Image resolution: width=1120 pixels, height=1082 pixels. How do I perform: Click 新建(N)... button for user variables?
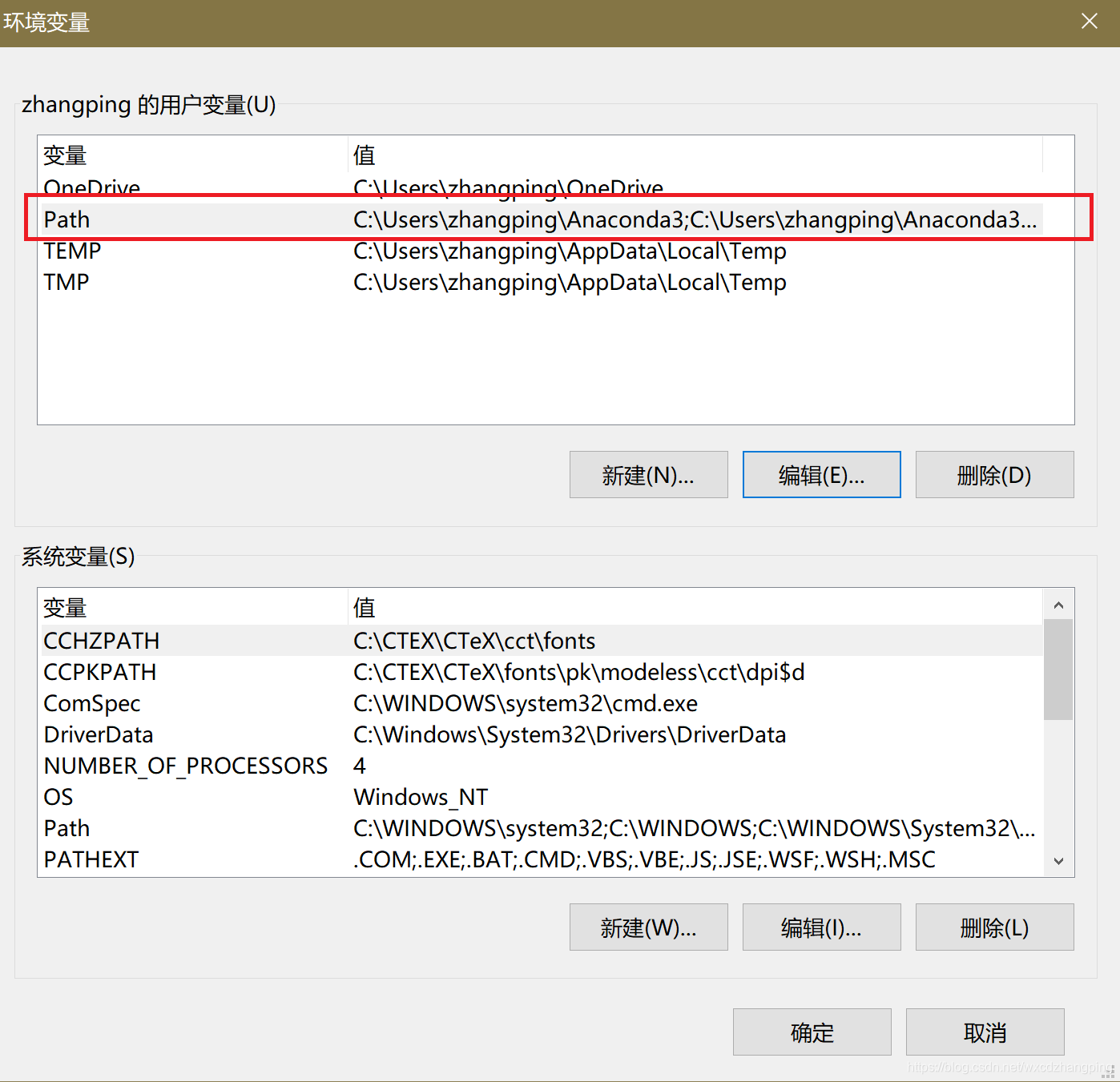click(649, 475)
